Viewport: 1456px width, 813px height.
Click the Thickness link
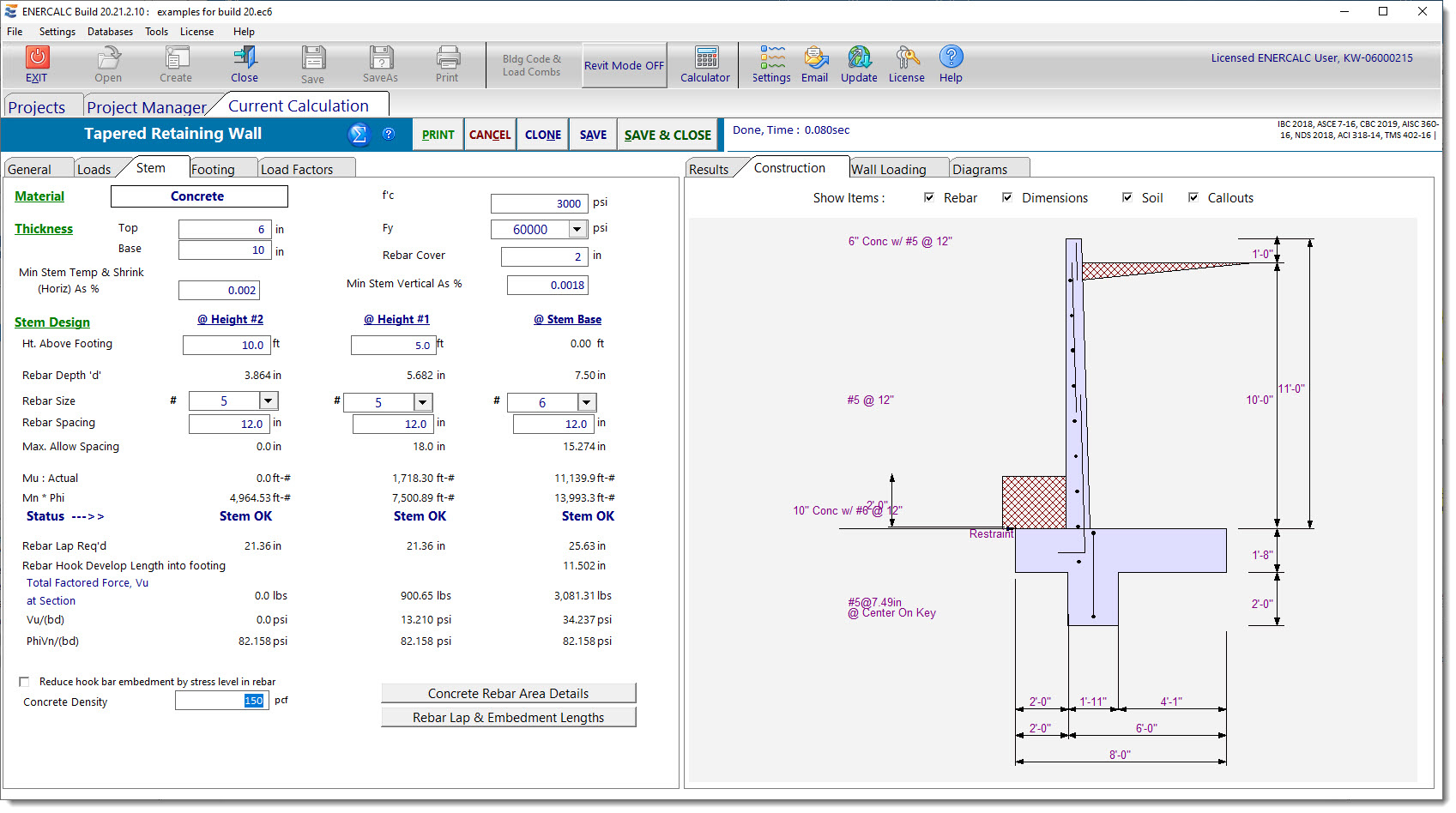click(44, 229)
